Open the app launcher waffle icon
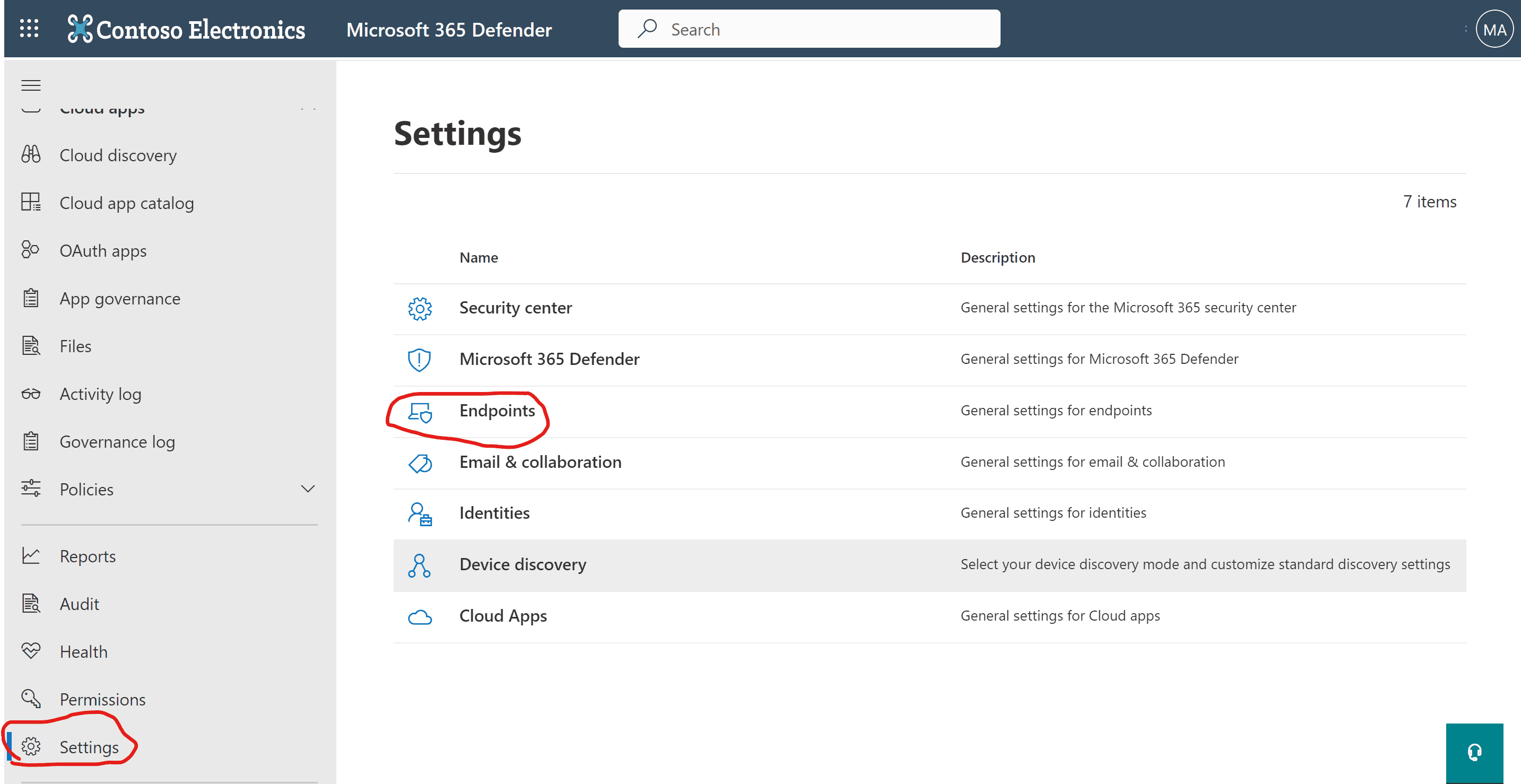1521x784 pixels. (29, 28)
